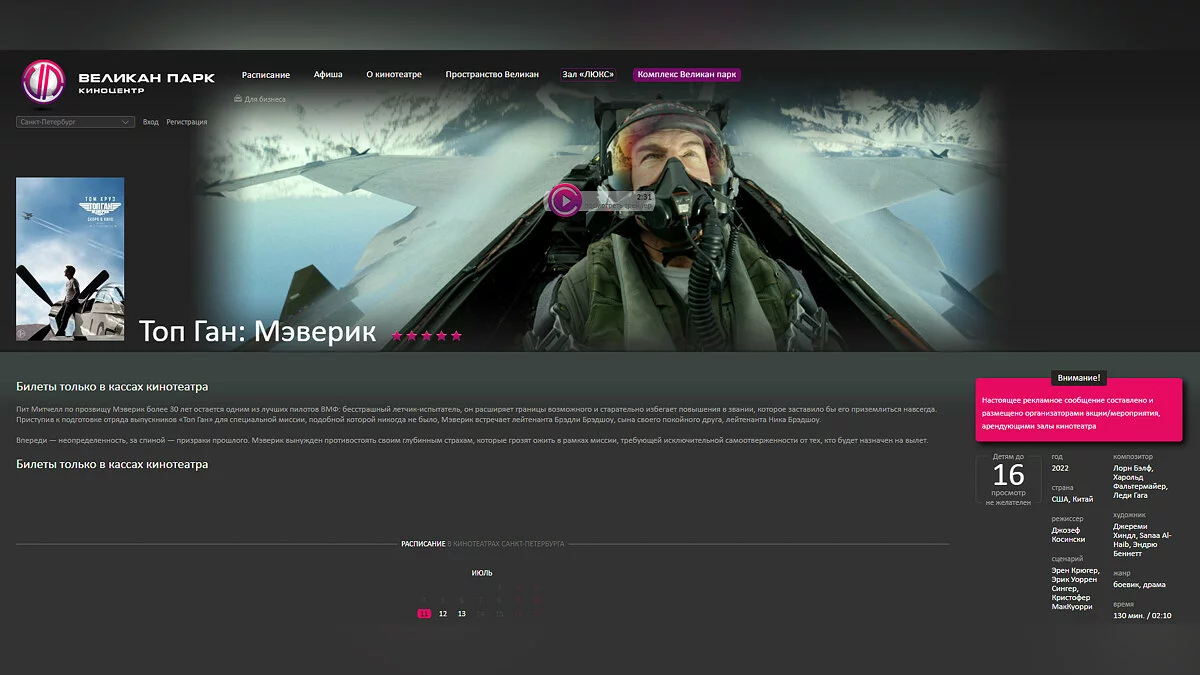Click the Регистрация link

tap(187, 122)
